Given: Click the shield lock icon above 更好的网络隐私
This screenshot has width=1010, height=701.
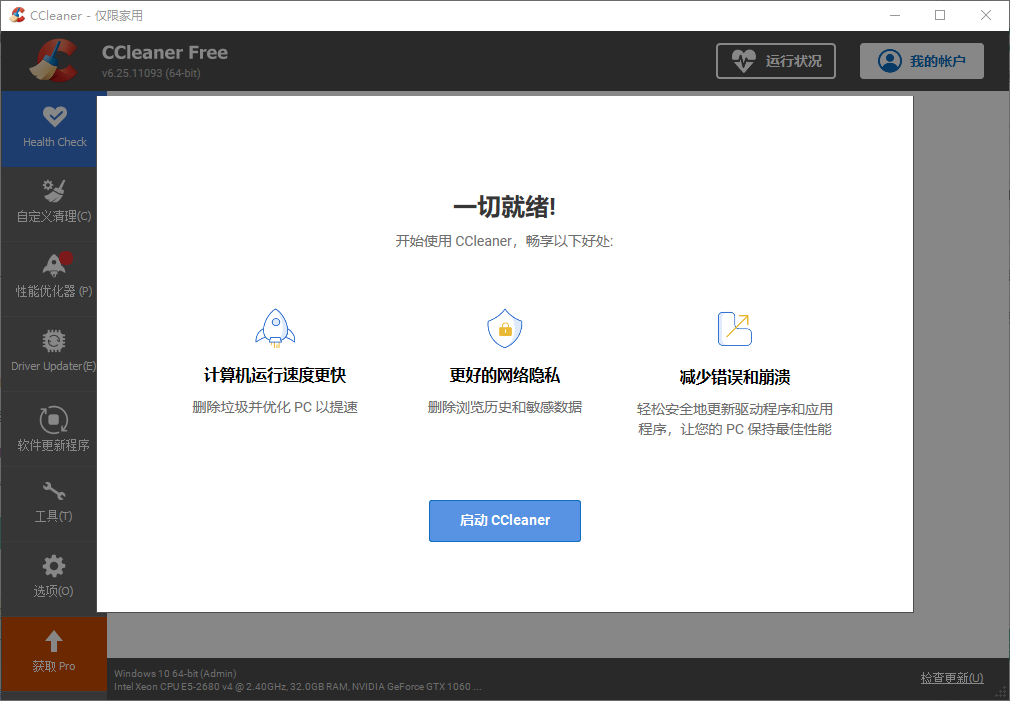Looking at the screenshot, I should click(x=504, y=328).
